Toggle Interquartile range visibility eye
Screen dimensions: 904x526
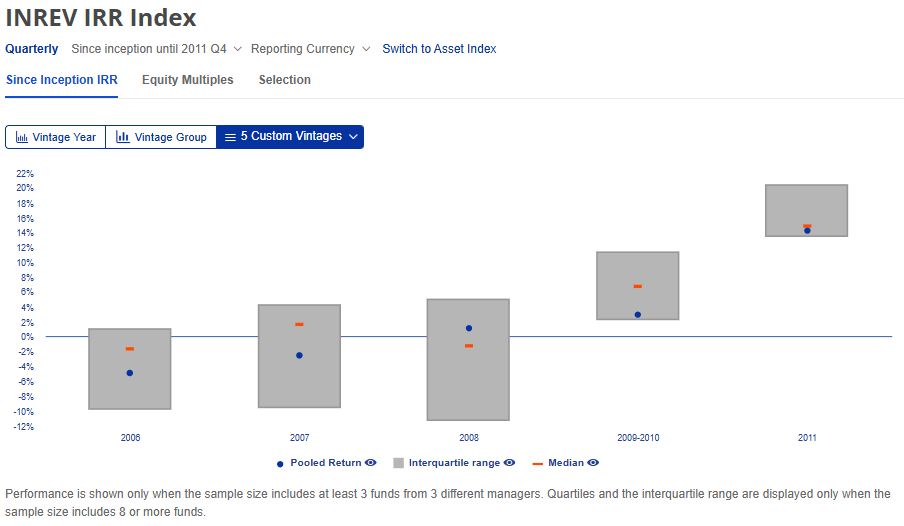point(510,463)
